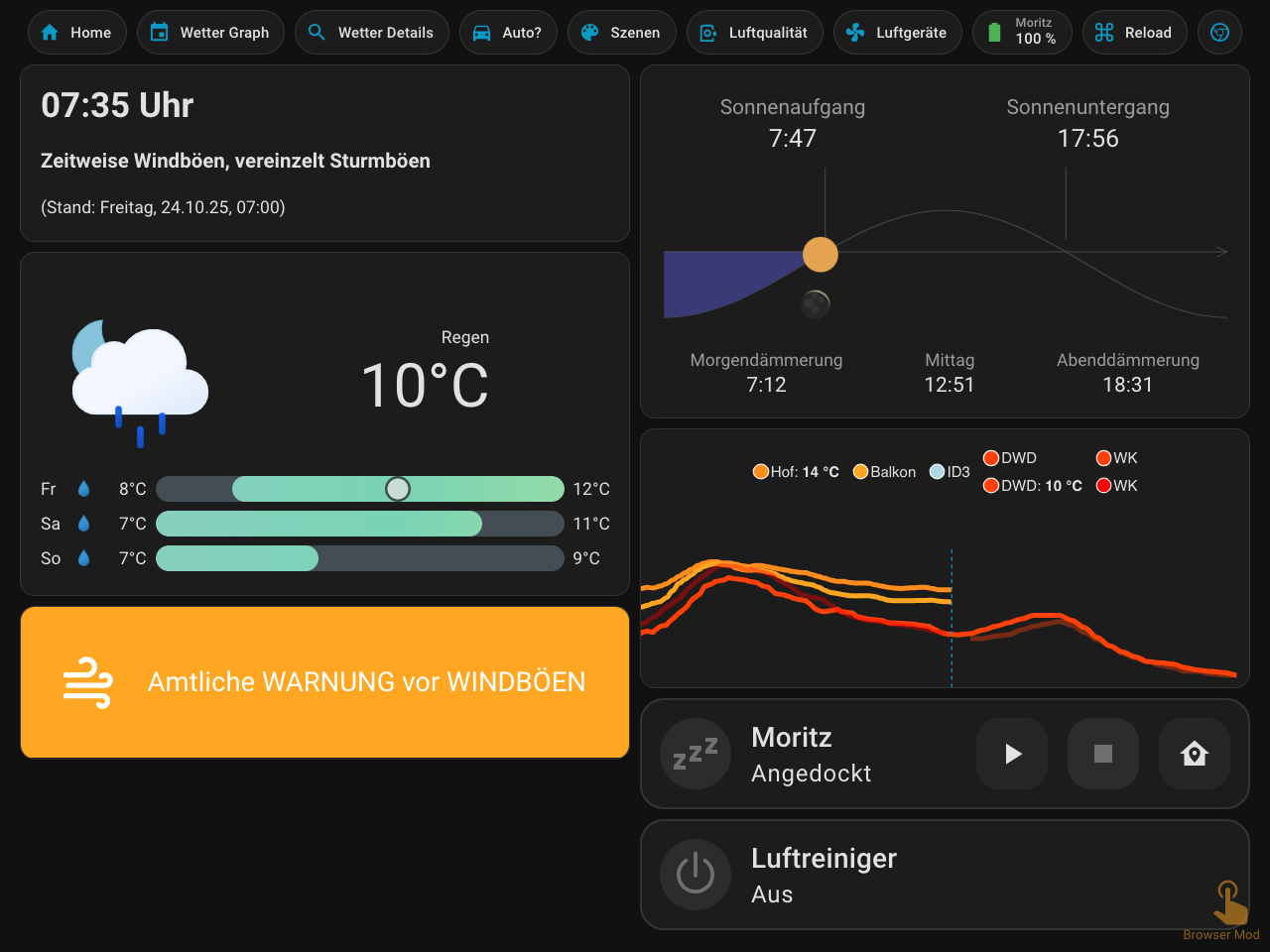Click Moritz vacuum sleeping status icon
Screen dimensions: 1270x952
coord(696,754)
